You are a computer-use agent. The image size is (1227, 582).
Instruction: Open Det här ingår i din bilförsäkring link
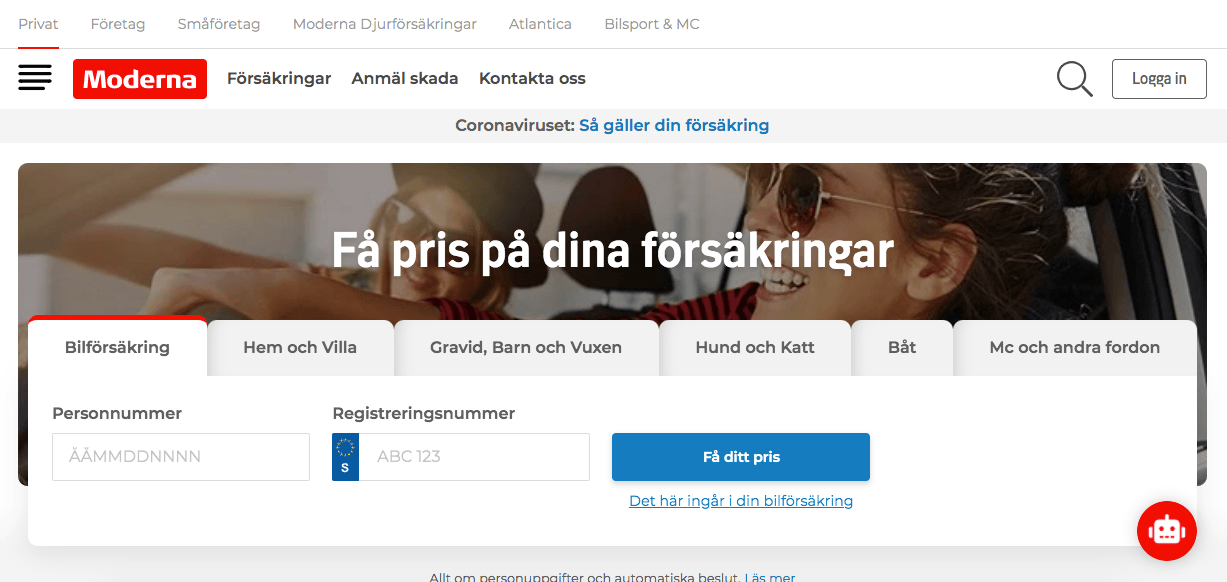741,501
